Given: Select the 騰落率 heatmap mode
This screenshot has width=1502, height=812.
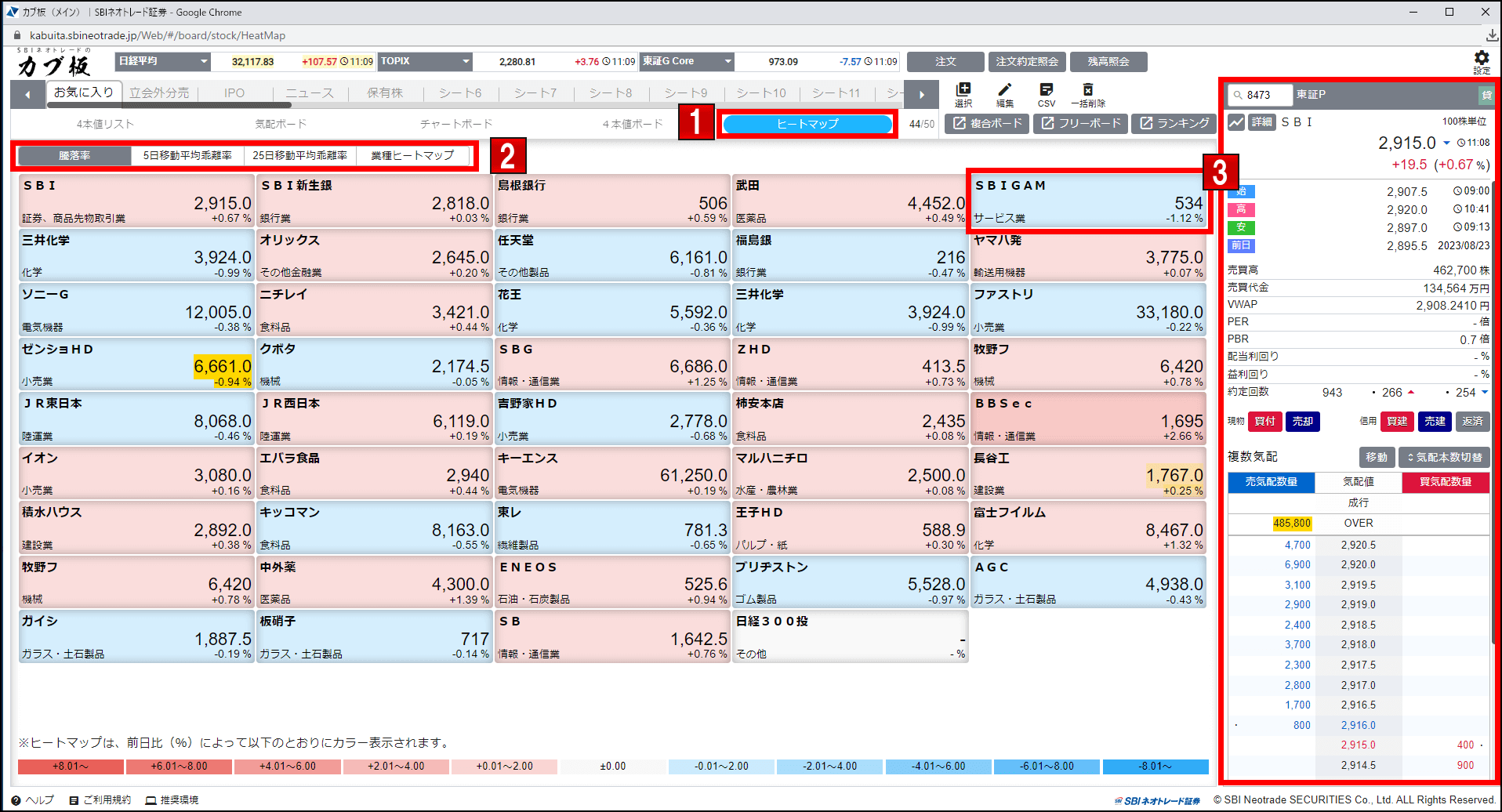Looking at the screenshot, I should (74, 156).
